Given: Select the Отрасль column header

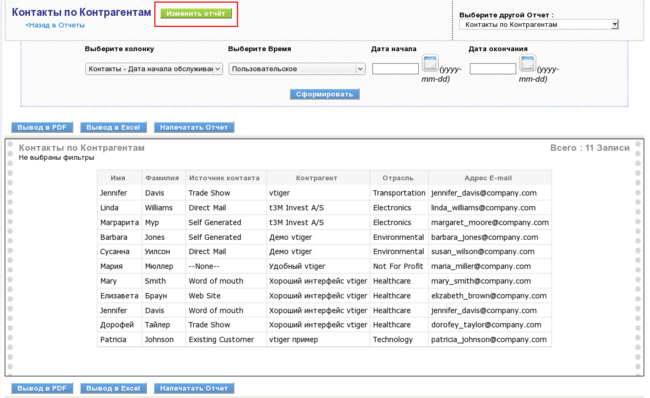Looking at the screenshot, I should [398, 178].
